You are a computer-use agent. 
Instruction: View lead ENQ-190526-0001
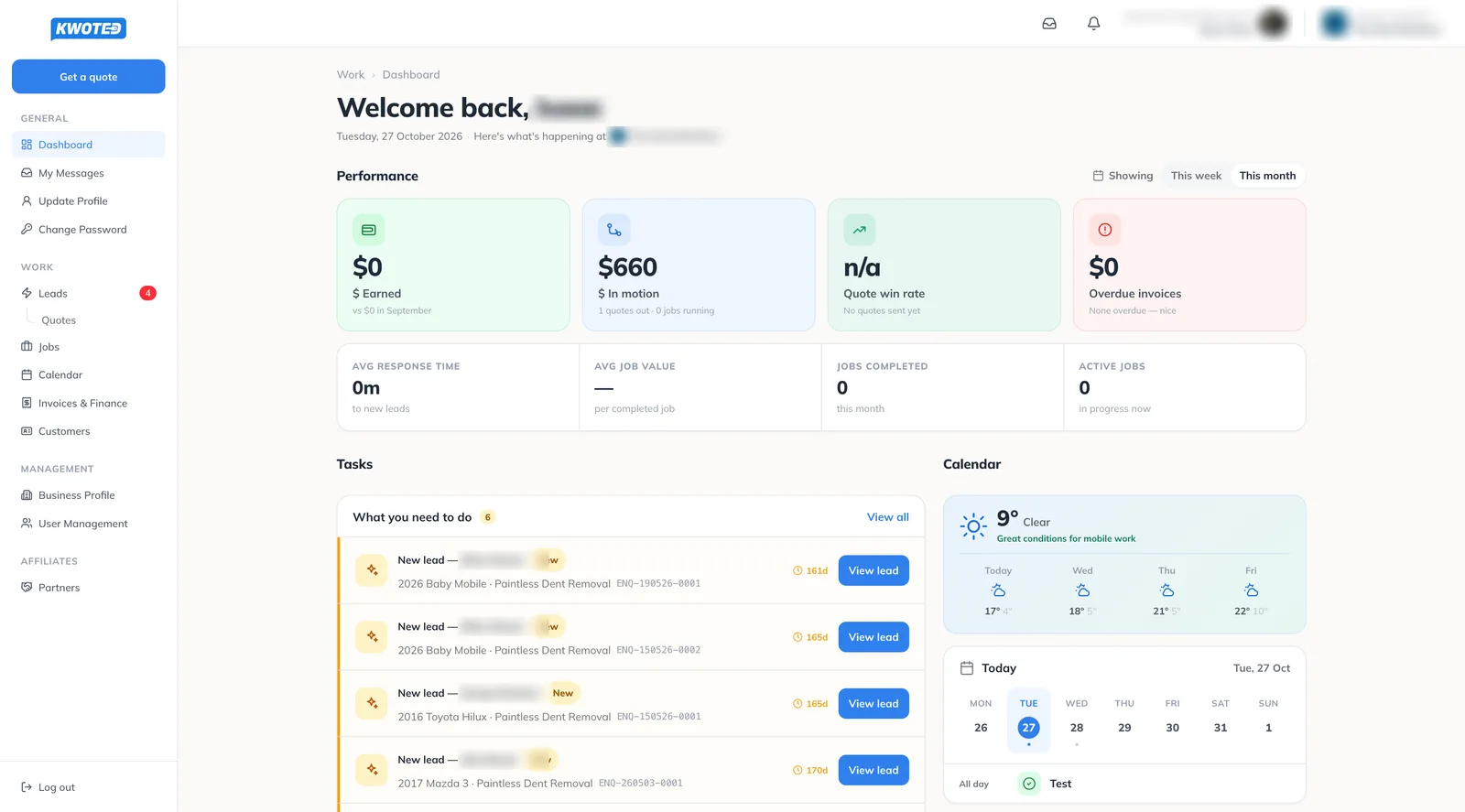click(874, 570)
